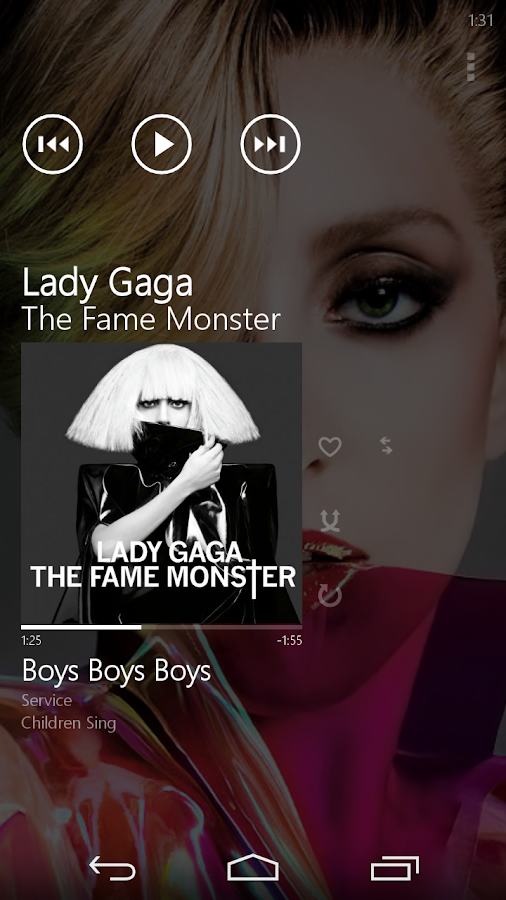This screenshot has height=900, width=506.
Task: Toggle the crossed-arrows shuffle icon
Action: [330, 521]
